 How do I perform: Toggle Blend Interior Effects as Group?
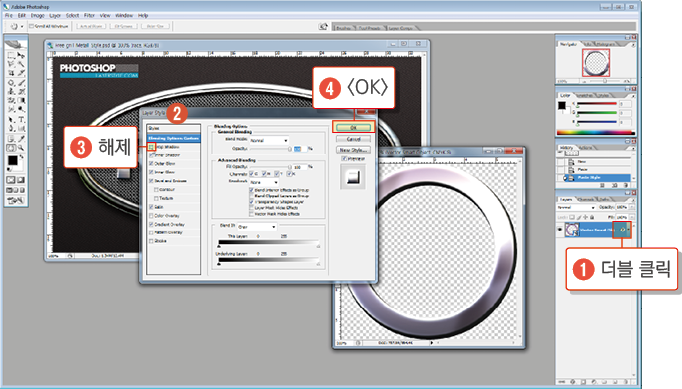(251, 190)
